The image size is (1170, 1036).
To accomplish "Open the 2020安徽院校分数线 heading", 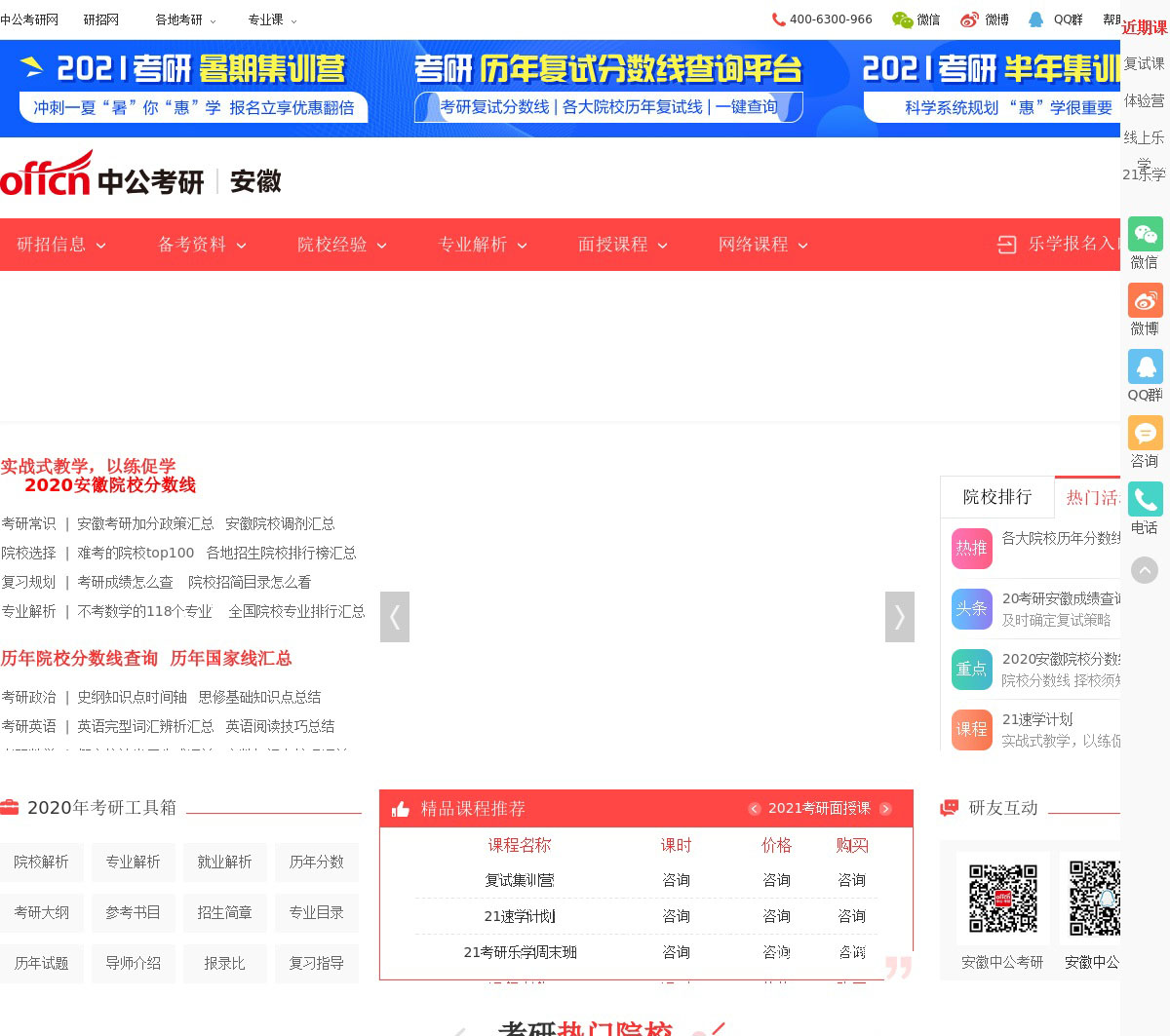I will click(x=110, y=485).
